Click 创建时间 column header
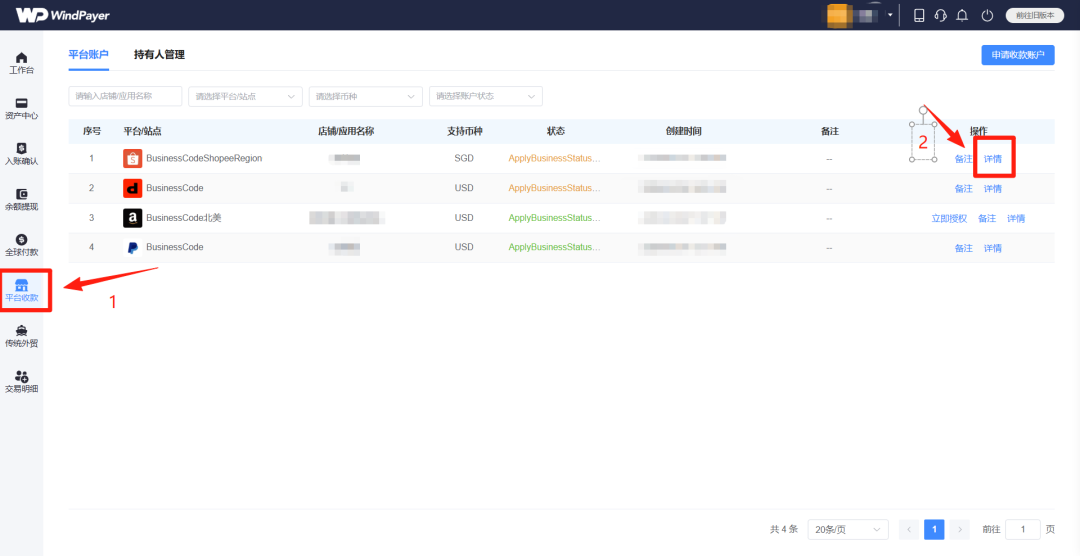The height and width of the screenshot is (556, 1080). pyautogui.click(x=683, y=131)
